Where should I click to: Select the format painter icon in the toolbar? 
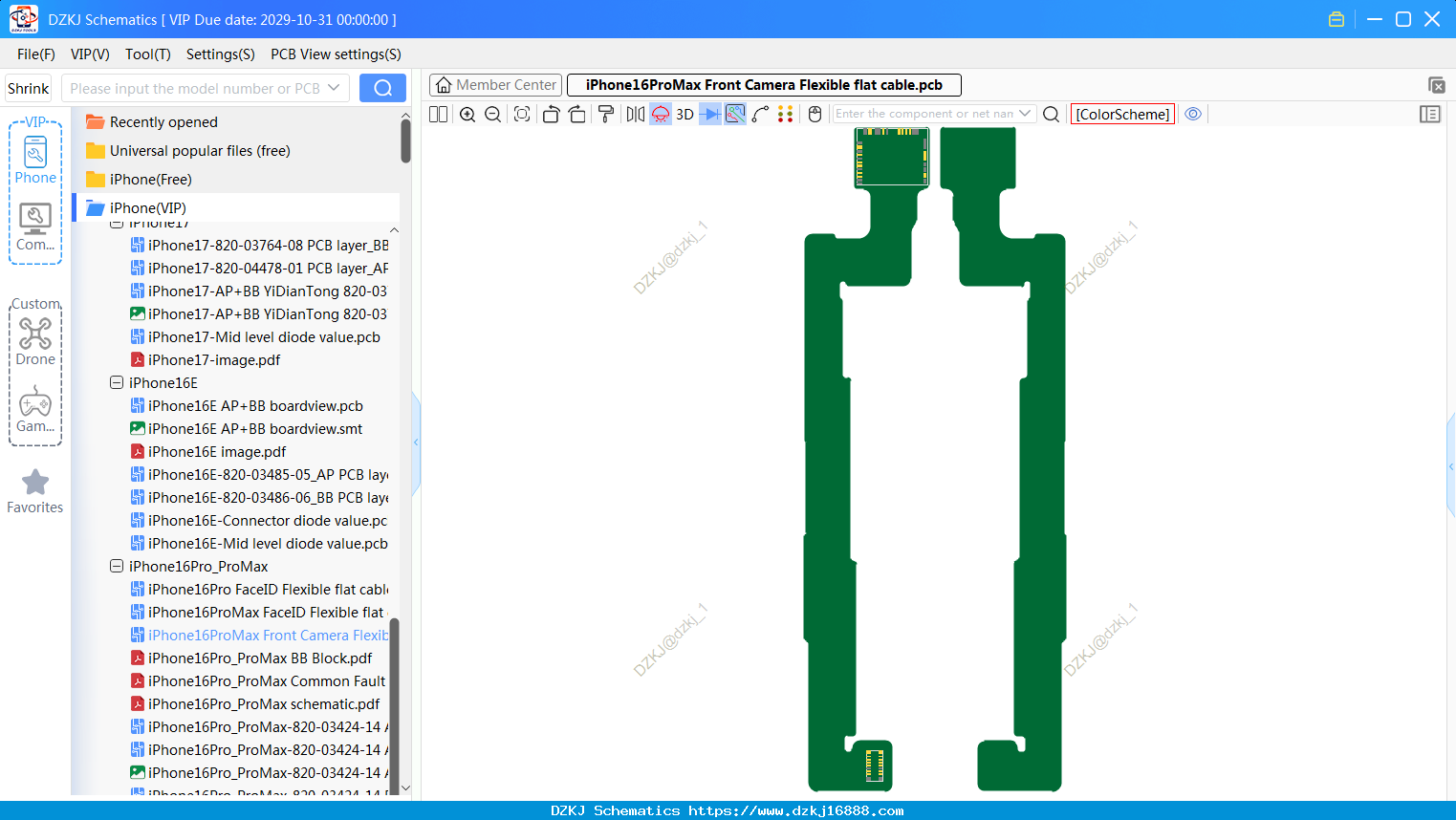pos(606,115)
